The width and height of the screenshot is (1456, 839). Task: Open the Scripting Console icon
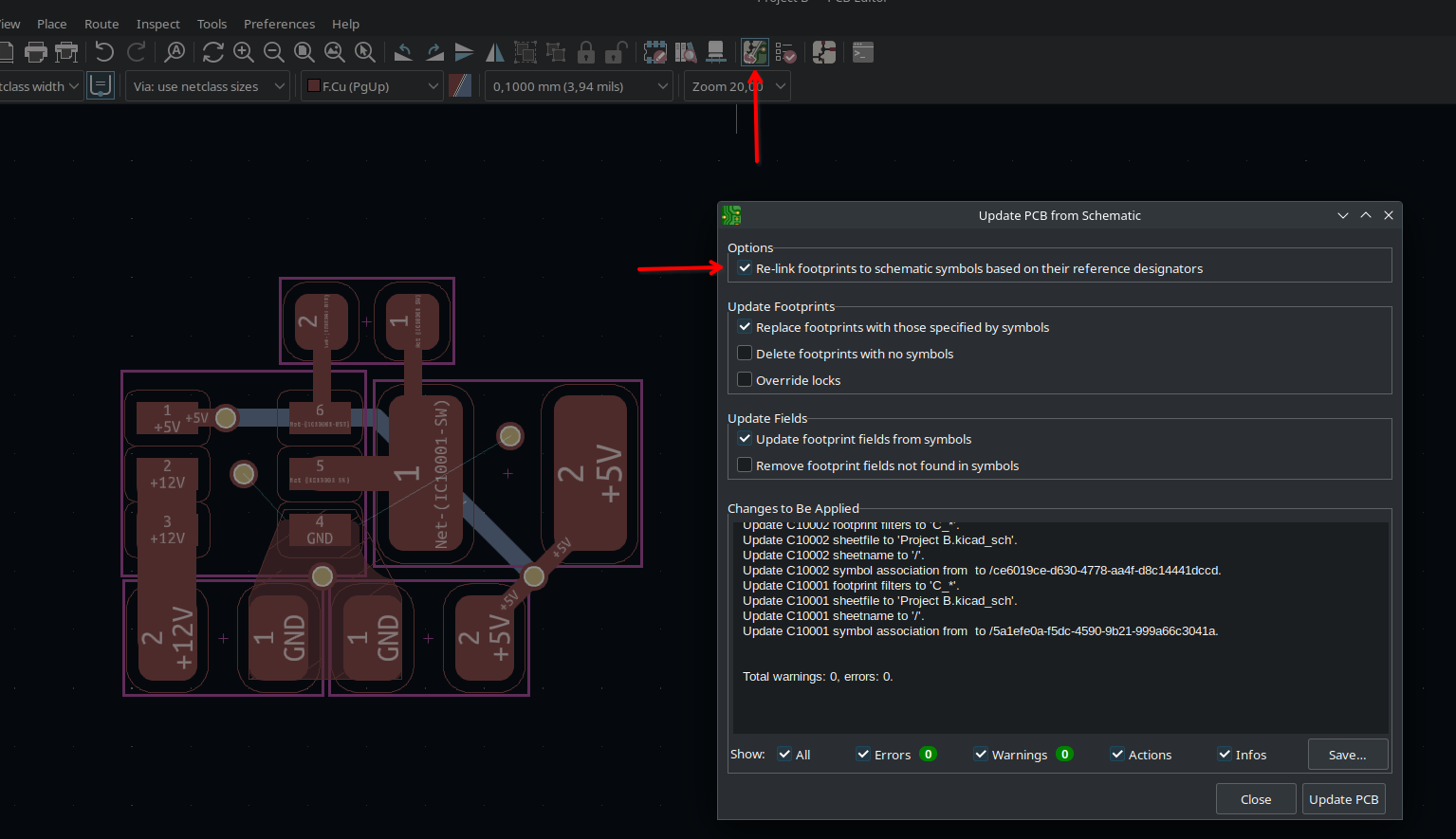click(x=862, y=53)
